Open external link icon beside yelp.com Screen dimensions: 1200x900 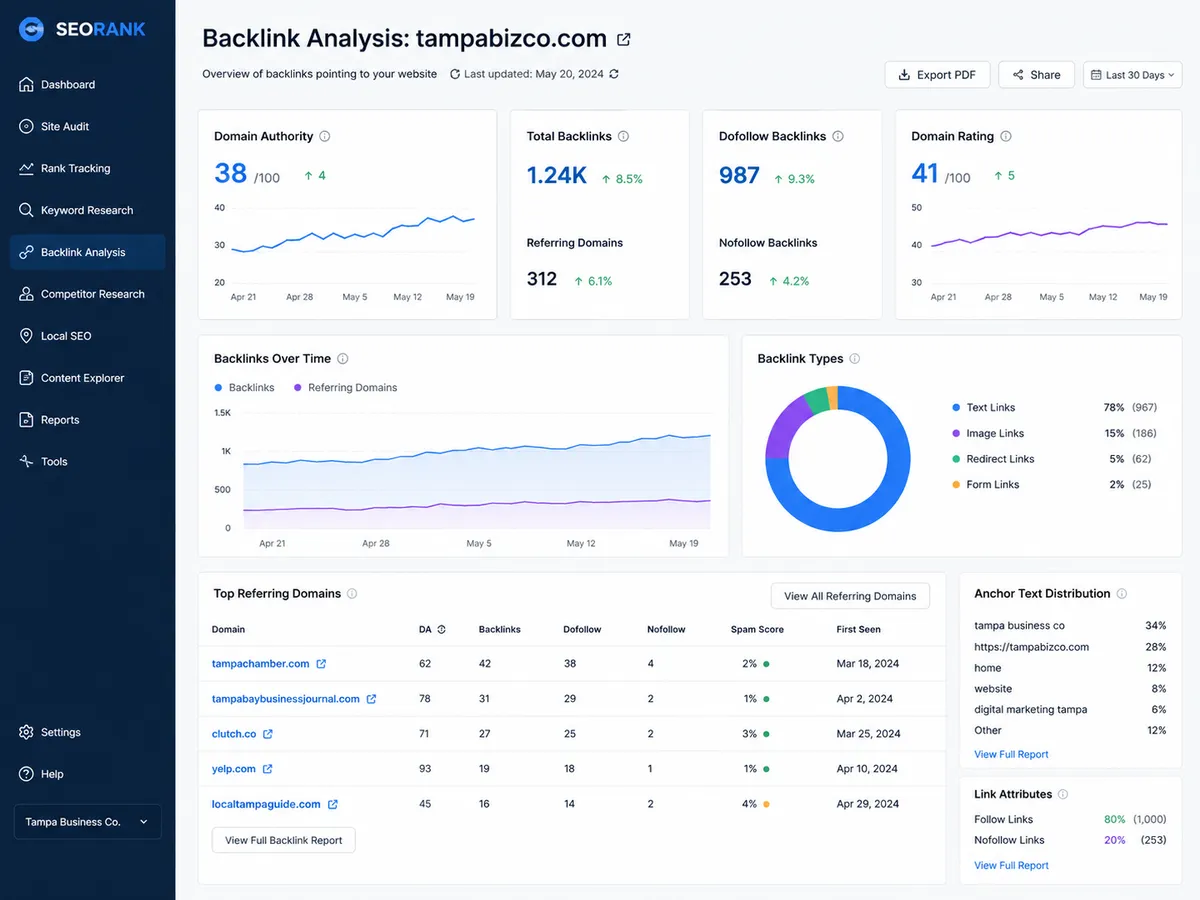267,769
